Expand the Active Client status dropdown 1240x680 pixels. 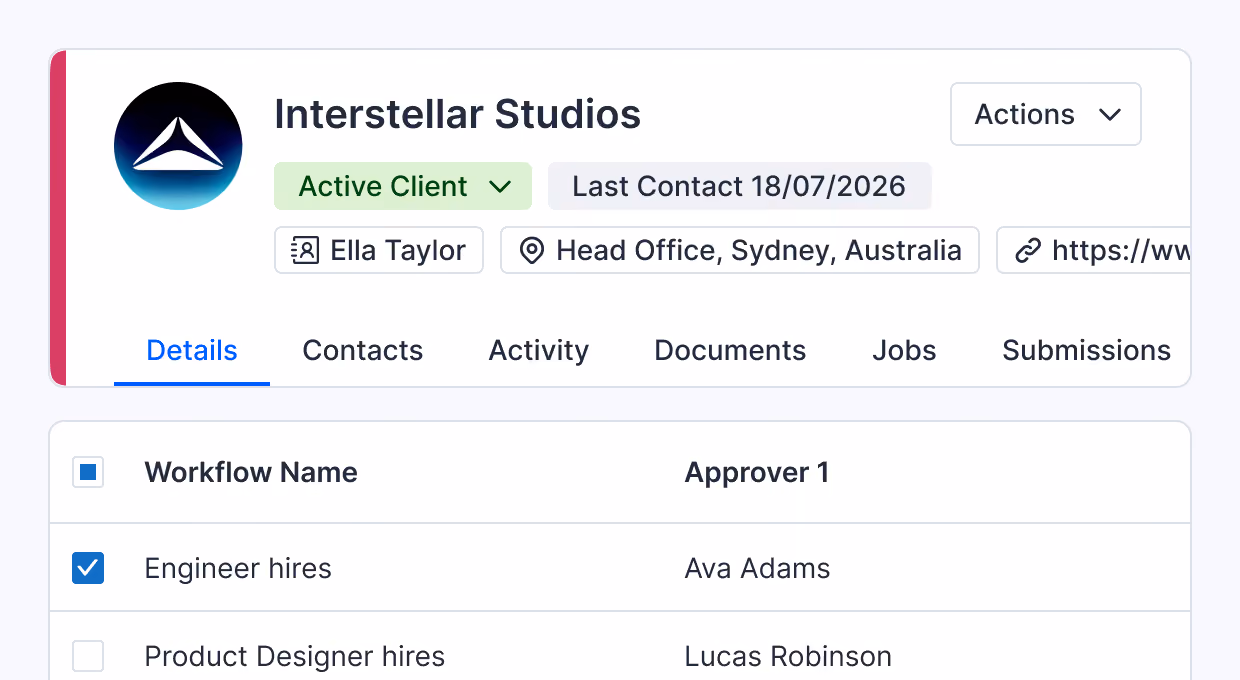(x=403, y=186)
